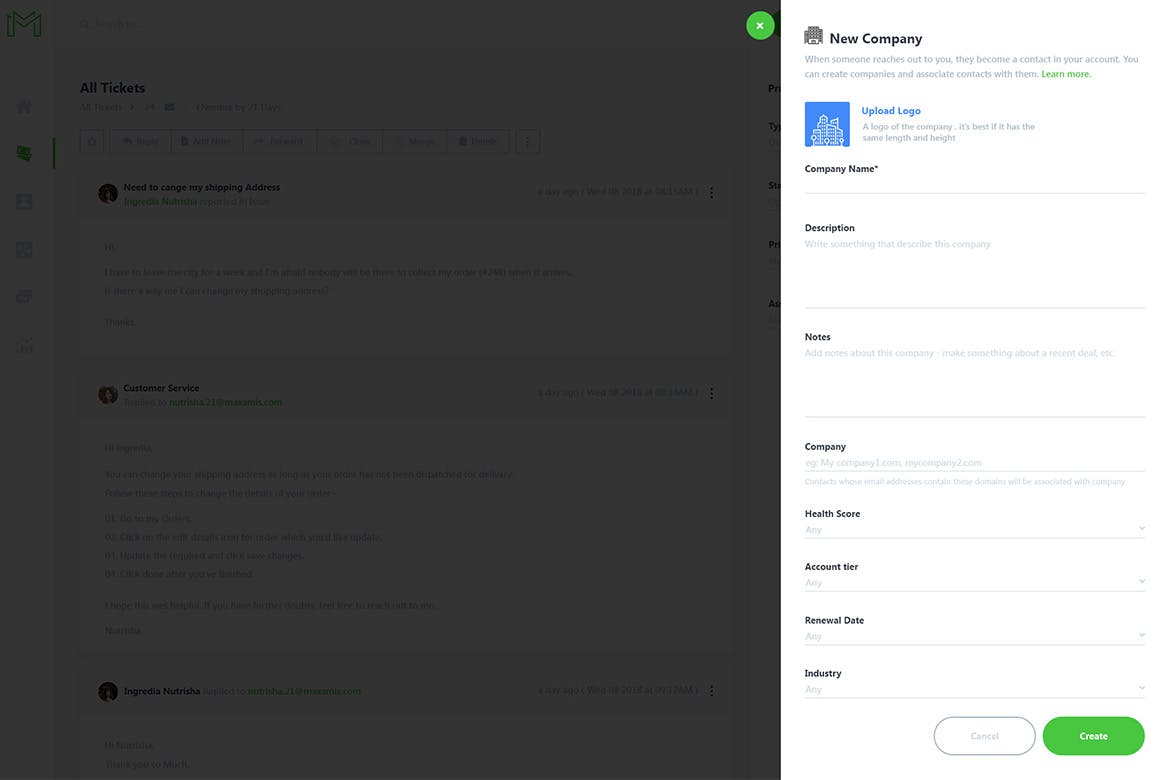Viewport: 1170px width, 780px height.
Task: Open the contacts icon in sidebar
Action: (24, 201)
